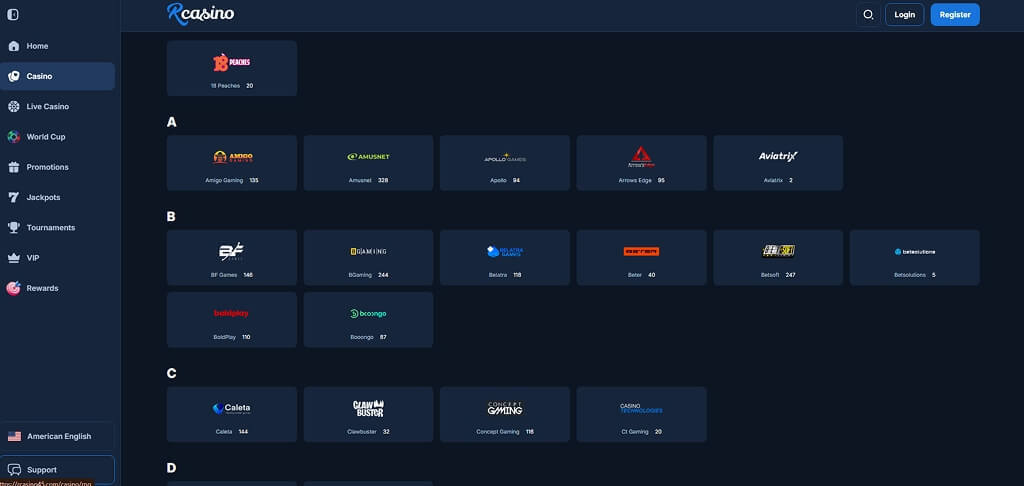Click the US flag icon
Viewport: 1024px width, 486px height.
[x=14, y=436]
